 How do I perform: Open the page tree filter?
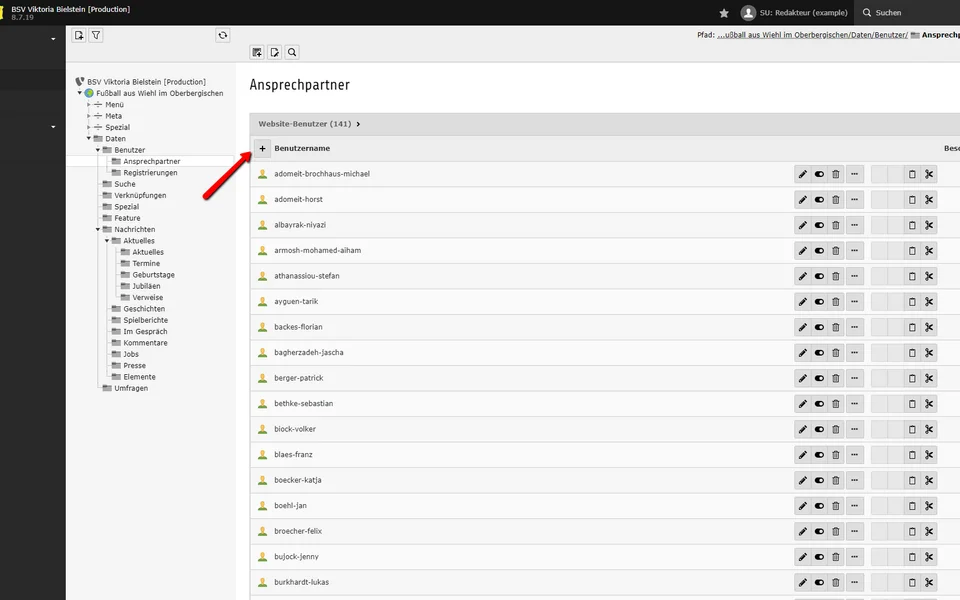[96, 35]
